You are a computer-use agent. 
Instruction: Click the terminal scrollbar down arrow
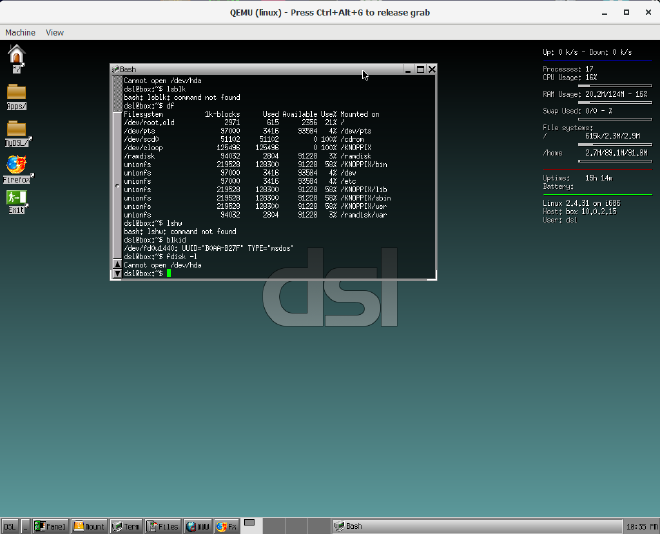(x=117, y=274)
